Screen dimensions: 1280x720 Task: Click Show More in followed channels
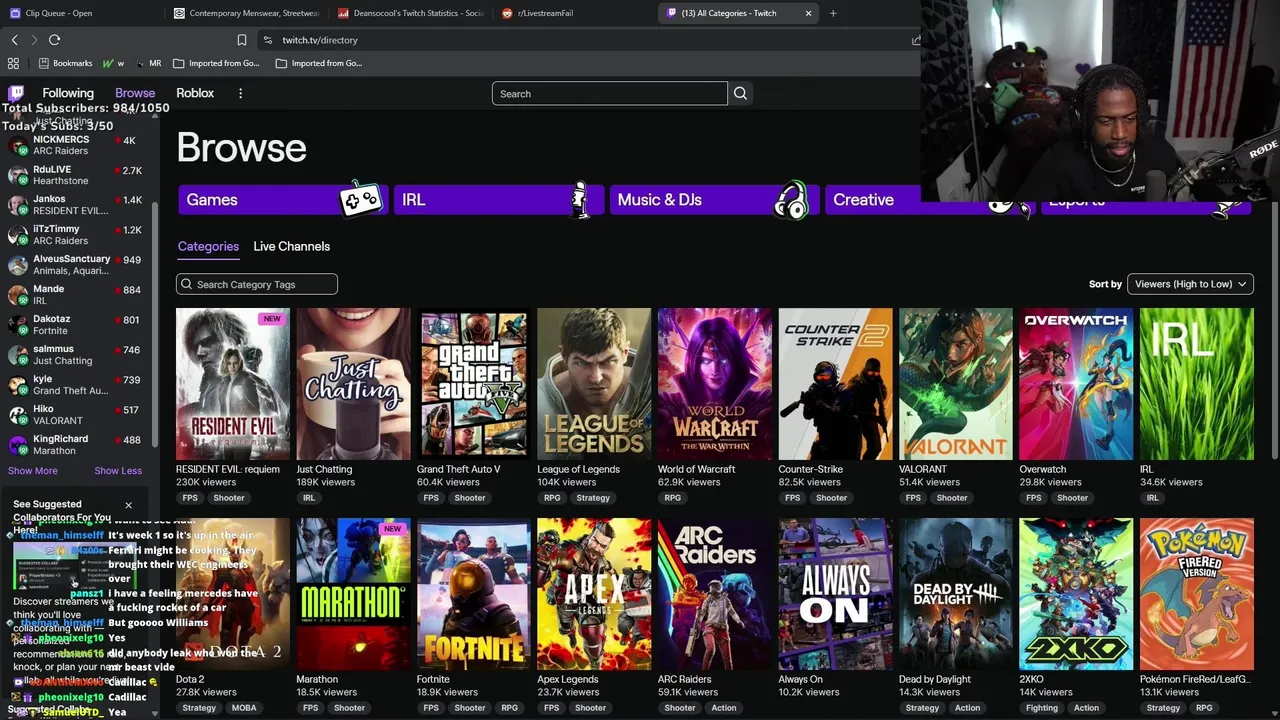tap(33, 471)
